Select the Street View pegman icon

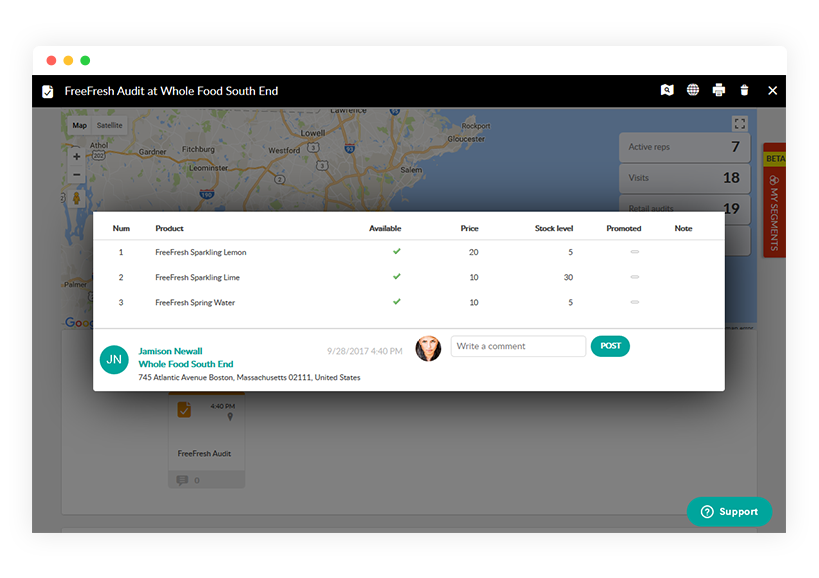click(x=76, y=198)
